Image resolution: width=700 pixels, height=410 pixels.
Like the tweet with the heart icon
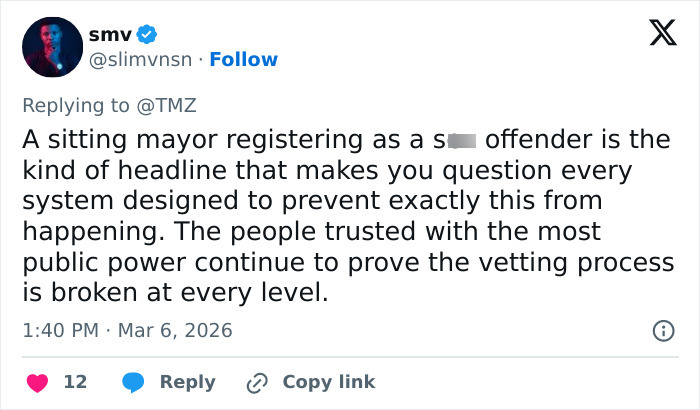(x=37, y=382)
